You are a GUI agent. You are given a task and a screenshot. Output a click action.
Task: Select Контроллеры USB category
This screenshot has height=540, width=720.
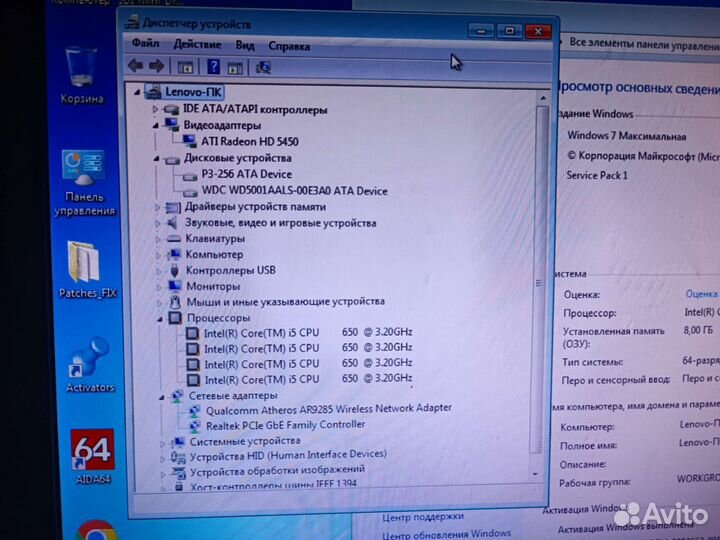pyautogui.click(x=231, y=270)
